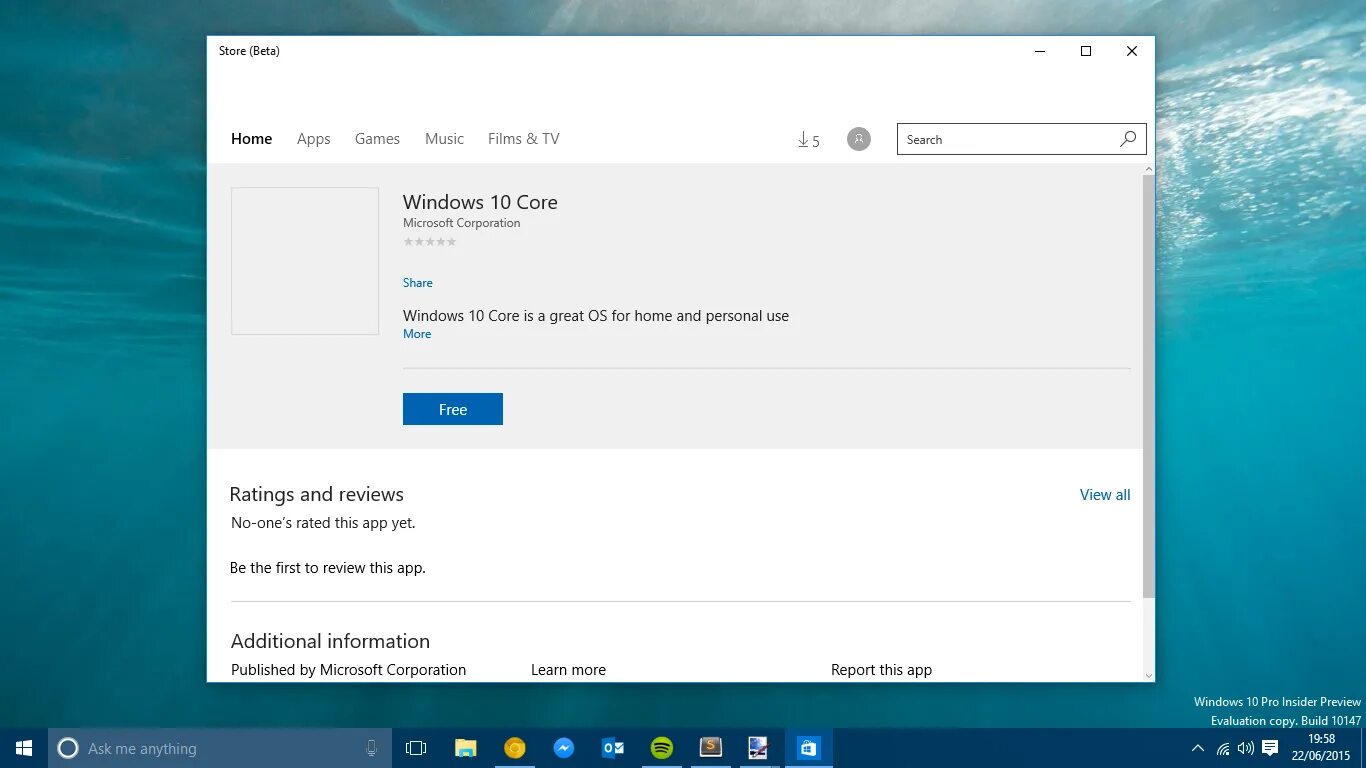Click the Share link
The image size is (1366, 768).
(x=418, y=283)
